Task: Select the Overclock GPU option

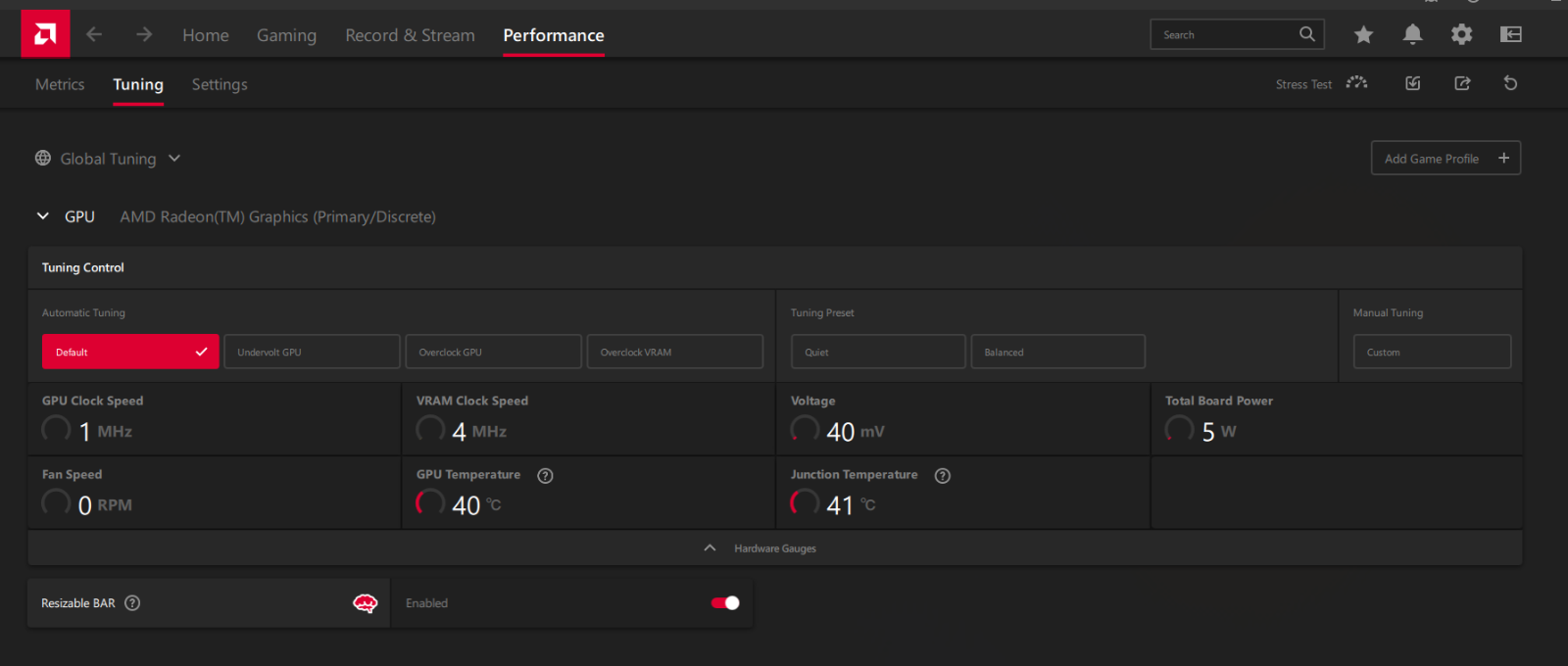Action: [494, 352]
